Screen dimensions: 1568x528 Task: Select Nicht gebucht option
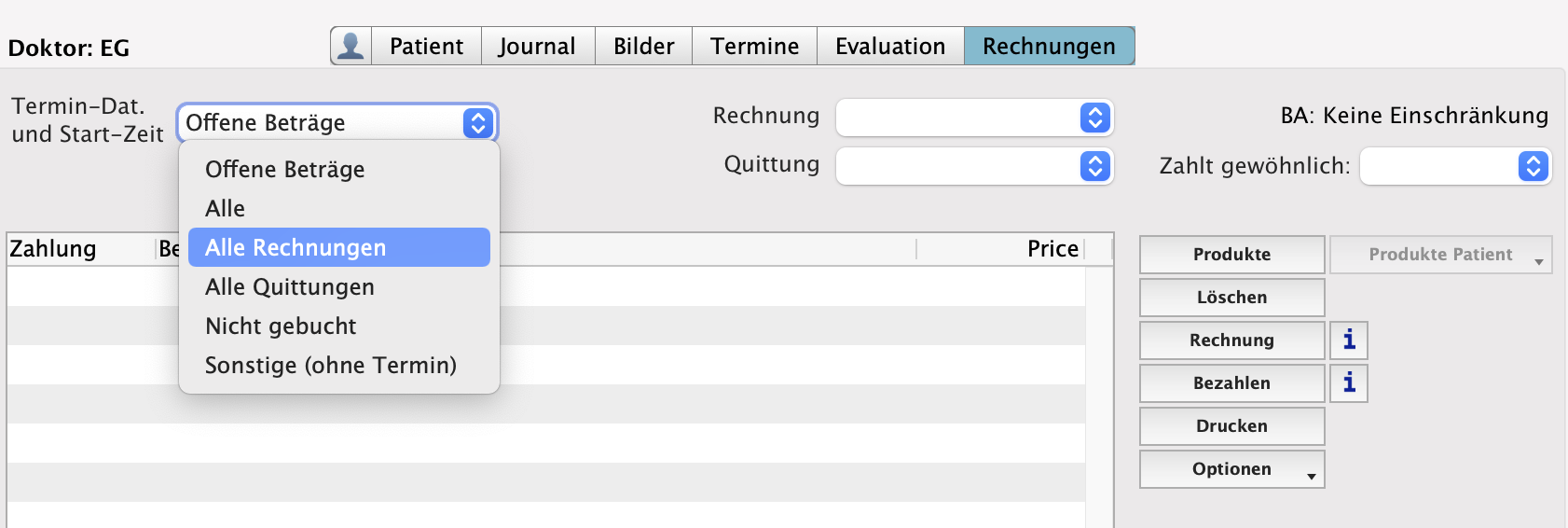point(281,326)
